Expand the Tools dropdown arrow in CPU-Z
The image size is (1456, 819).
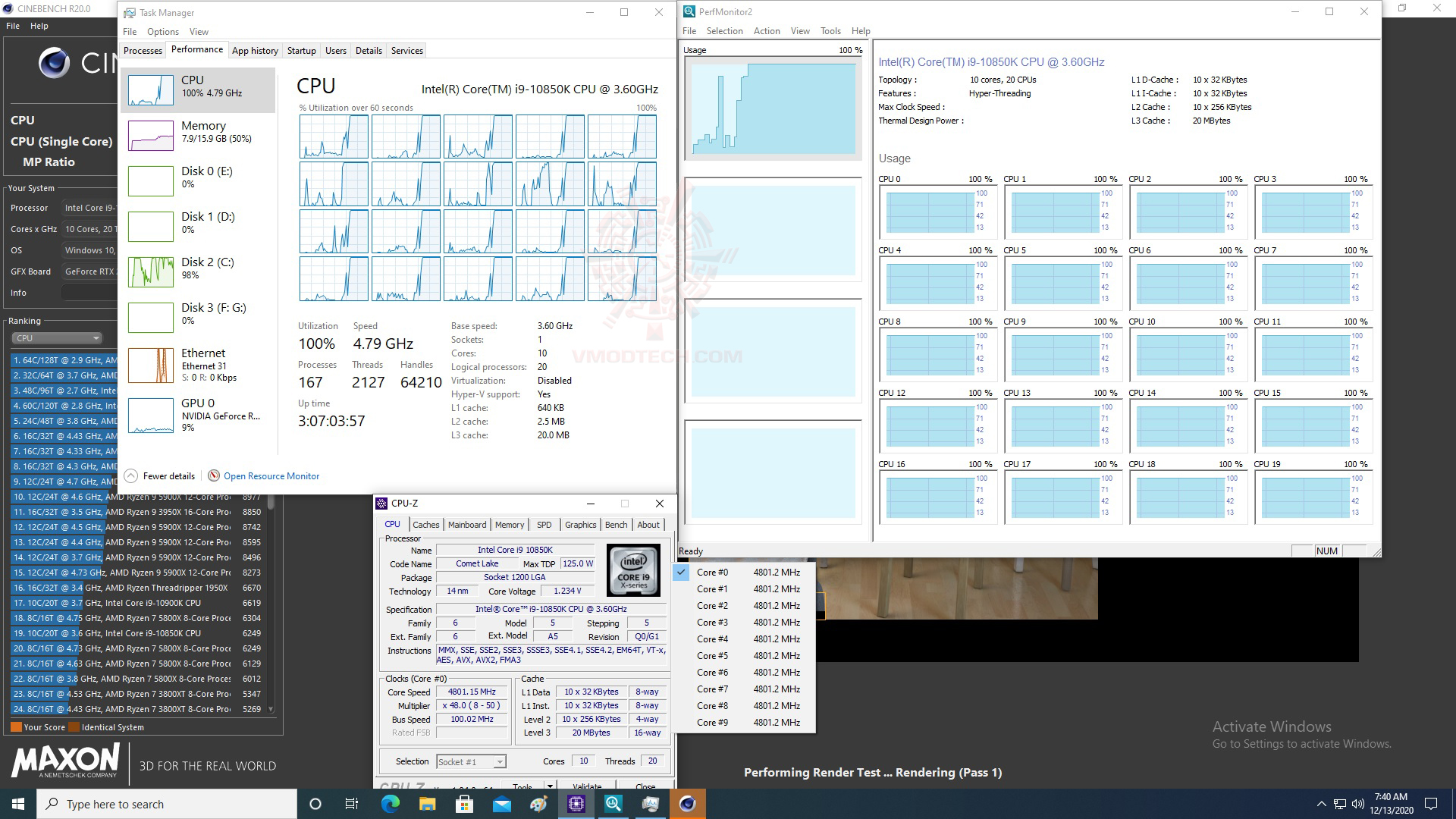551,786
